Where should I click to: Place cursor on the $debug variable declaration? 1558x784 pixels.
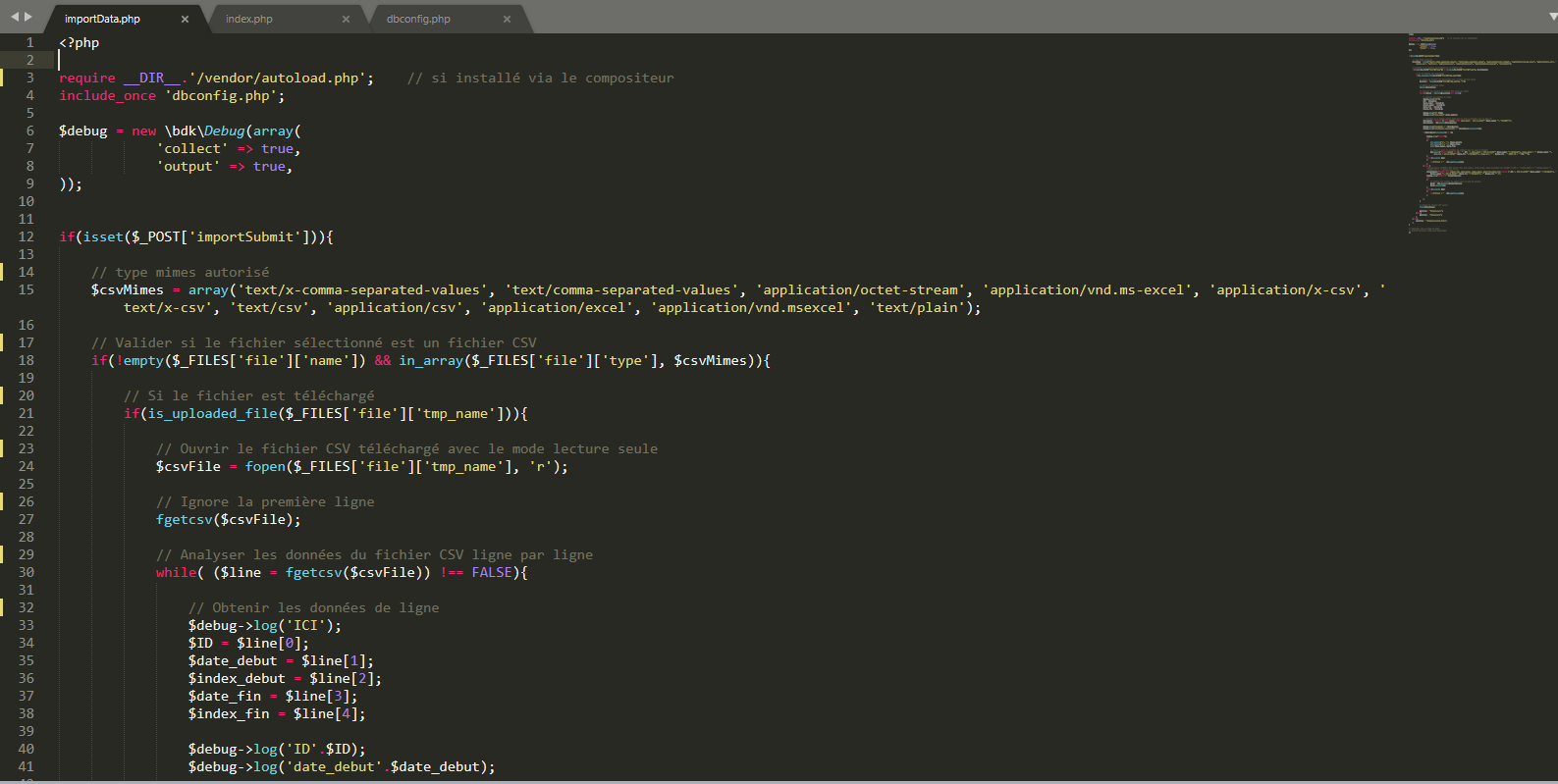83,131
